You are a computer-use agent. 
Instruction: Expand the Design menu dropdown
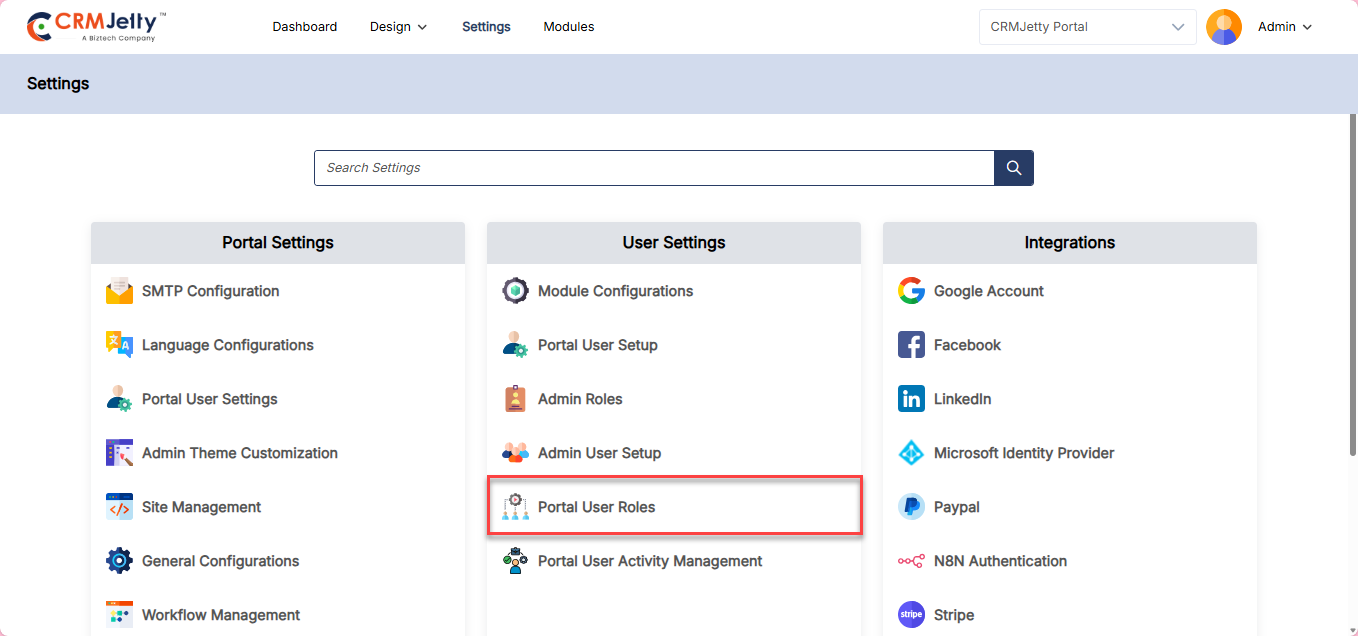point(398,27)
